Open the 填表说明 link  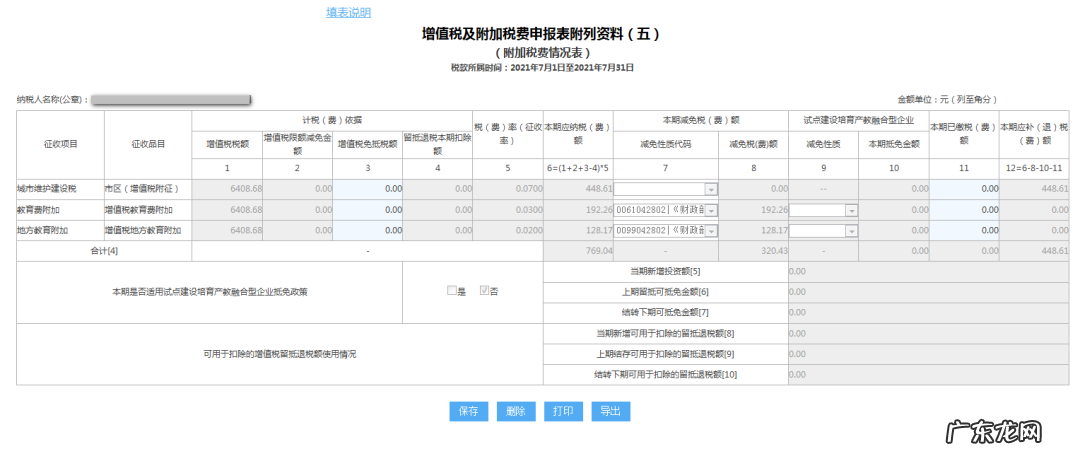(x=348, y=12)
